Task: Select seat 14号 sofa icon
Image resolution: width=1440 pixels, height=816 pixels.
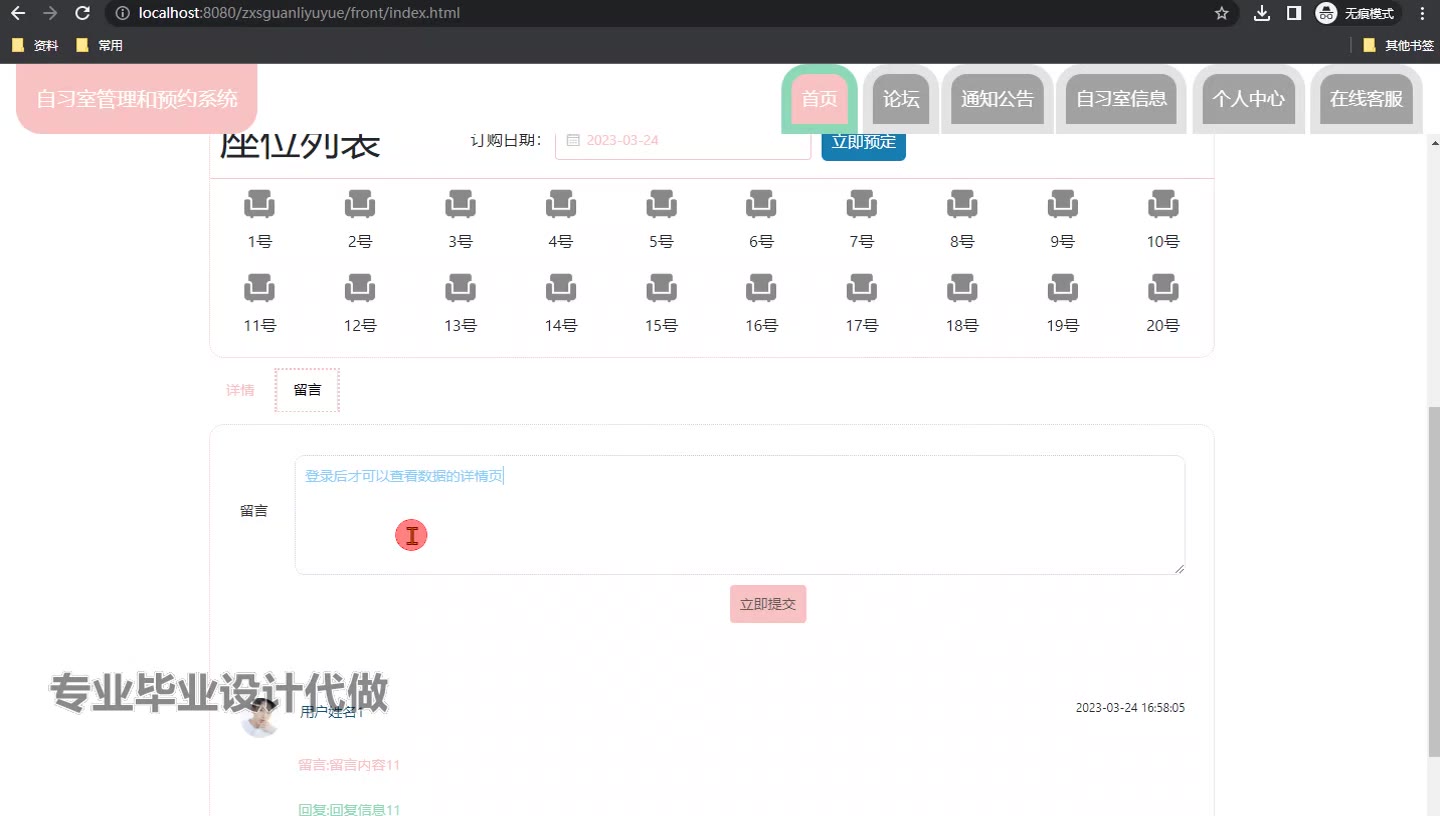Action: 561,288
